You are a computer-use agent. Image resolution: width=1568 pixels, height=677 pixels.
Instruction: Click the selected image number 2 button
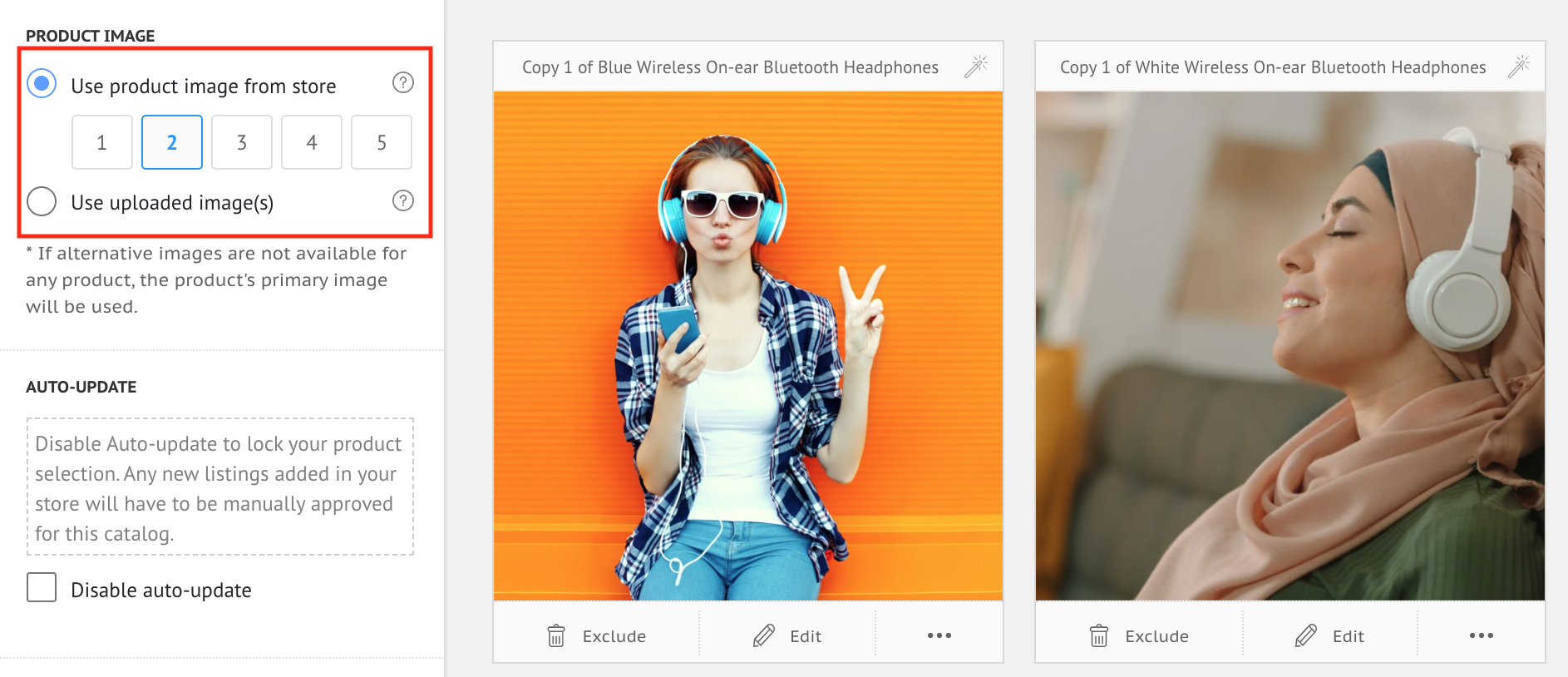coord(172,142)
